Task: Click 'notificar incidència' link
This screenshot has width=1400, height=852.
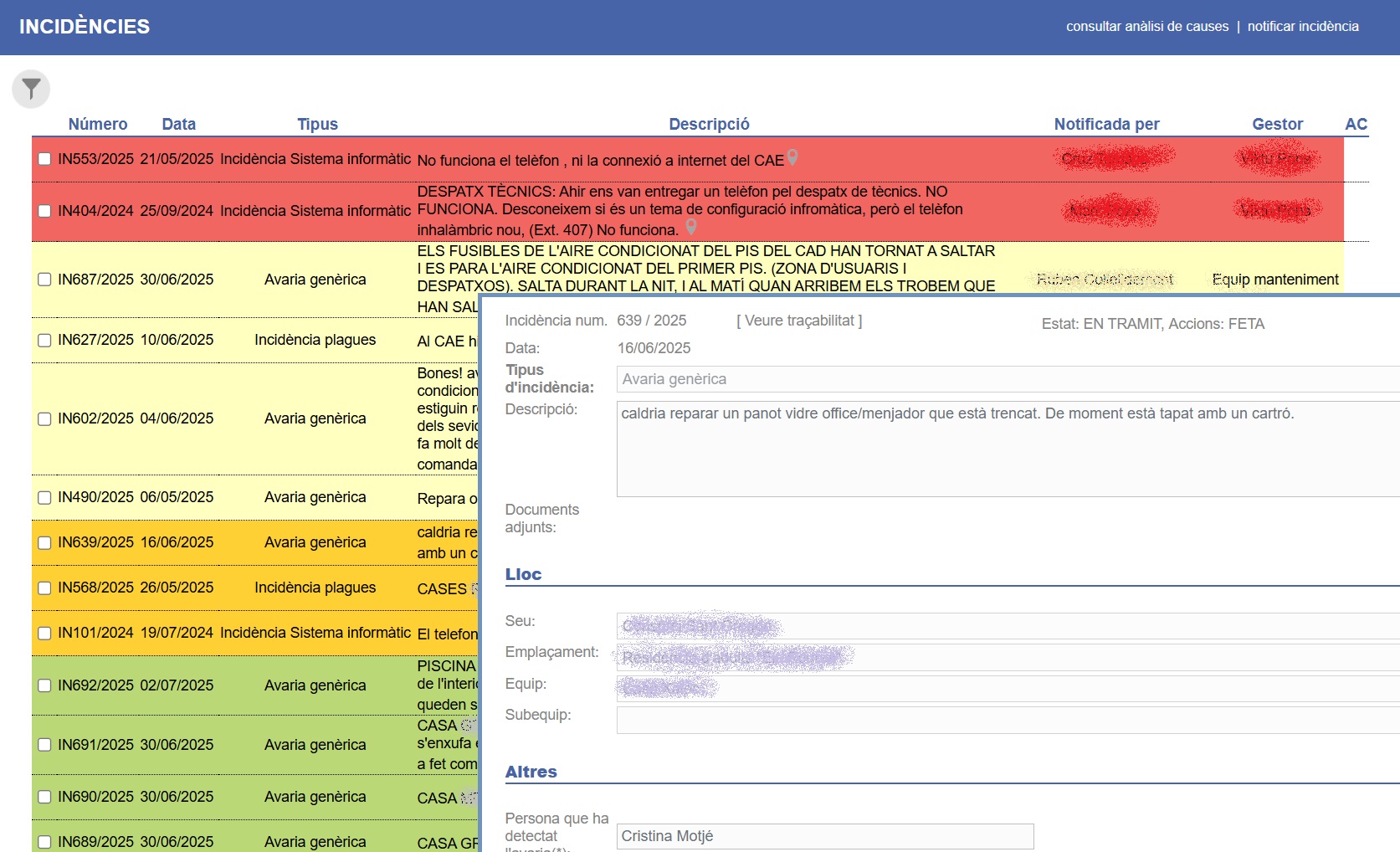Action: click(1303, 26)
